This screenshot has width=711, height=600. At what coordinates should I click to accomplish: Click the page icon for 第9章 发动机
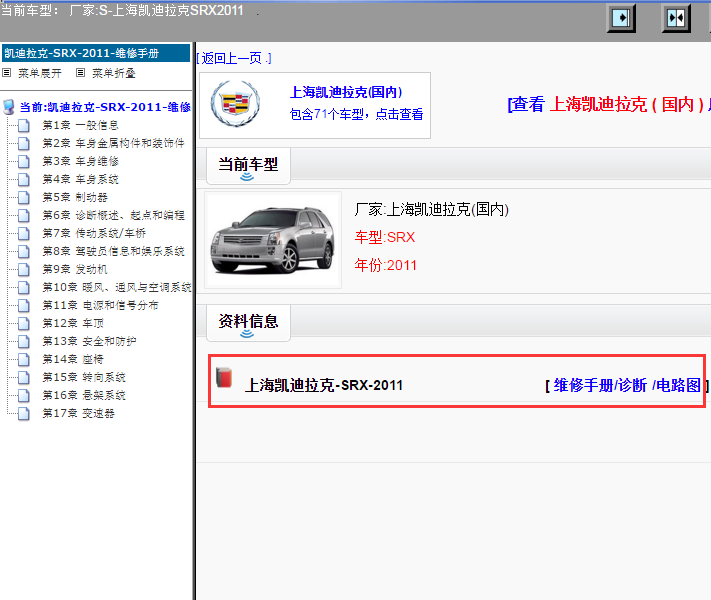[24, 269]
